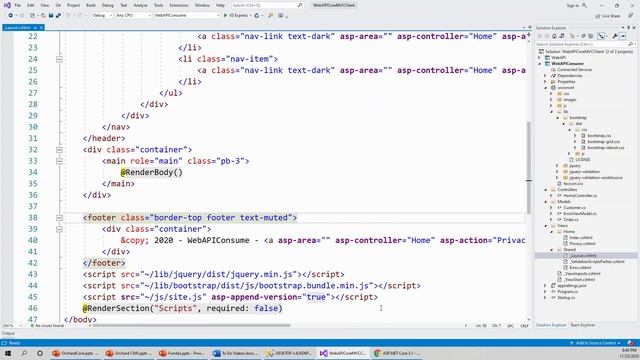Viewport: 640px width, 360px height.
Task: Collapse the code block at line 24
Action: 59,59
